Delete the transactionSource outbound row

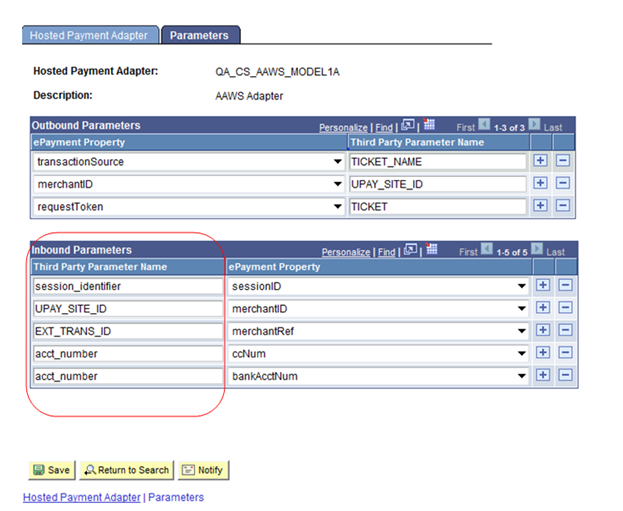coord(563,161)
